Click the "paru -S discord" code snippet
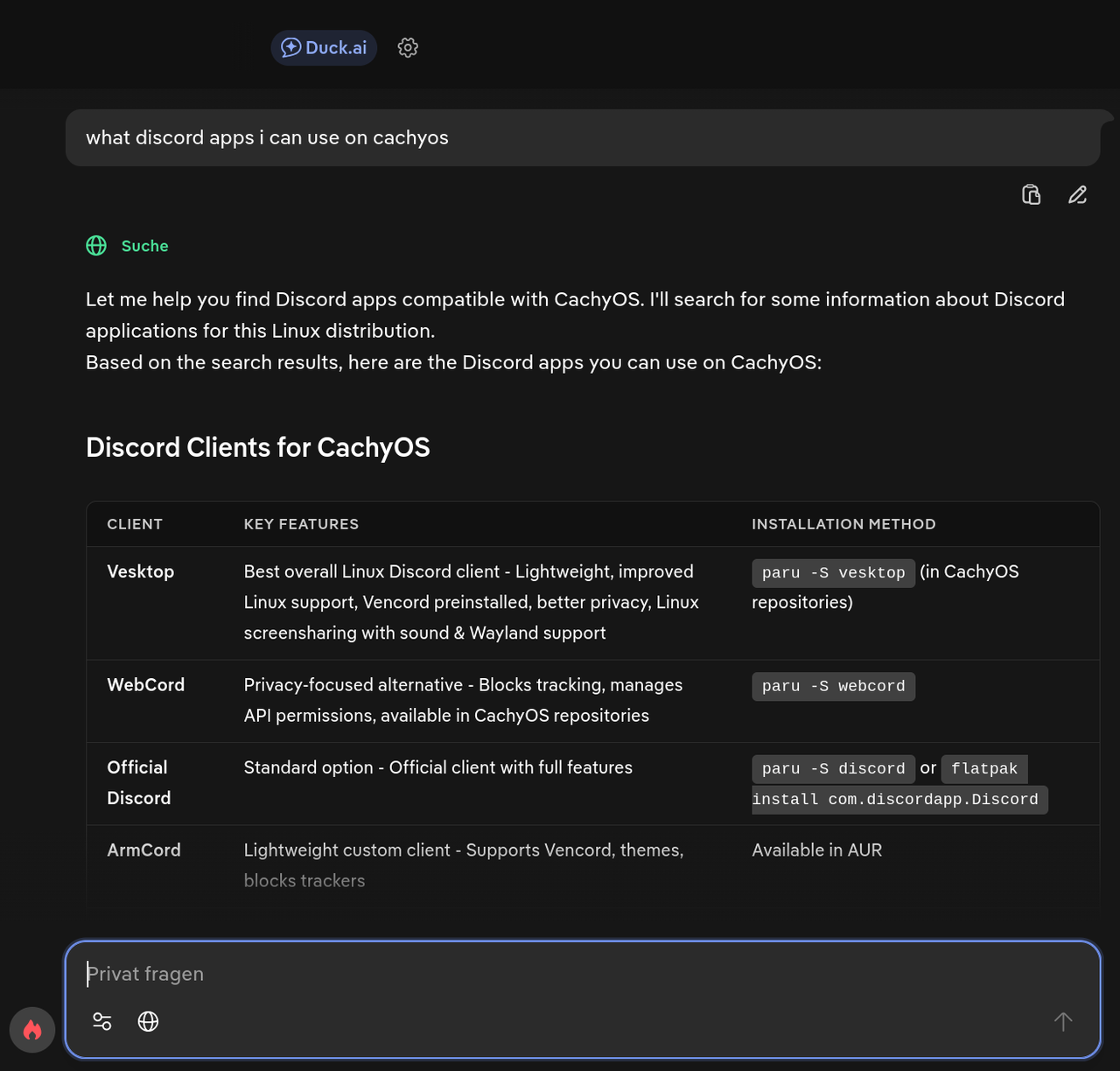Viewport: 1120px width, 1071px height. click(833, 769)
